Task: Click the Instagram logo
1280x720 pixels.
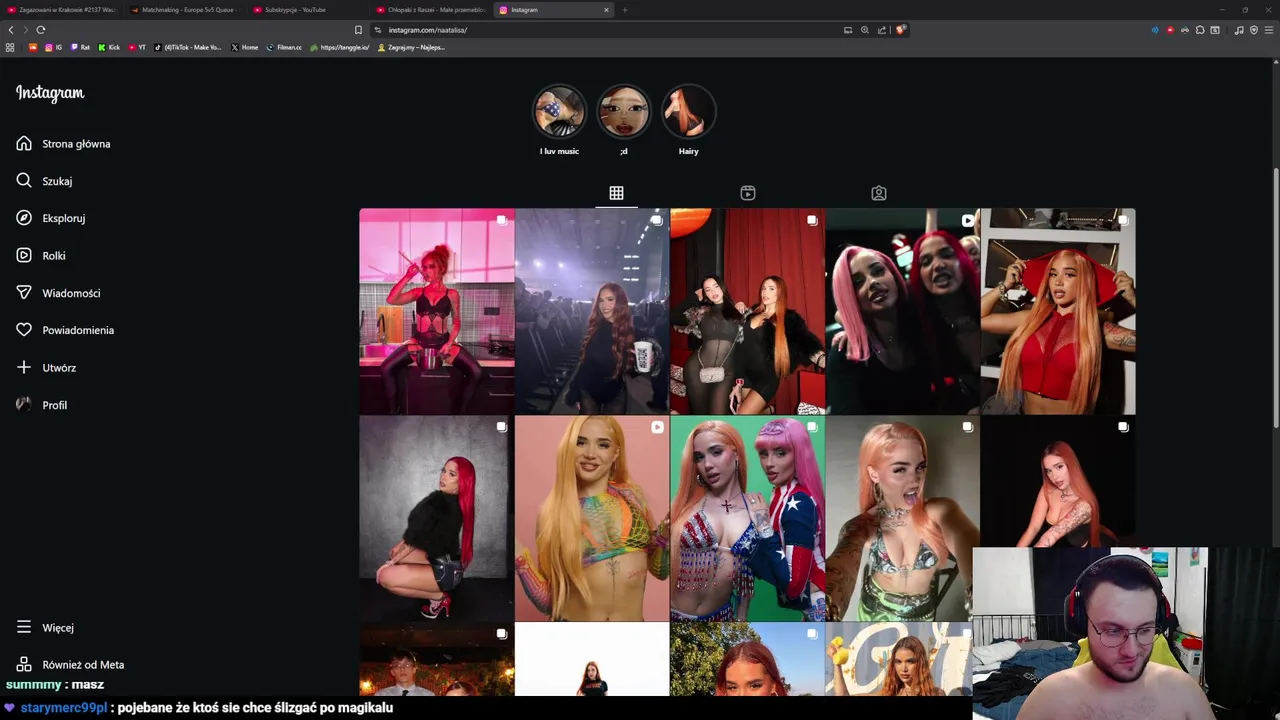Action: coord(50,93)
